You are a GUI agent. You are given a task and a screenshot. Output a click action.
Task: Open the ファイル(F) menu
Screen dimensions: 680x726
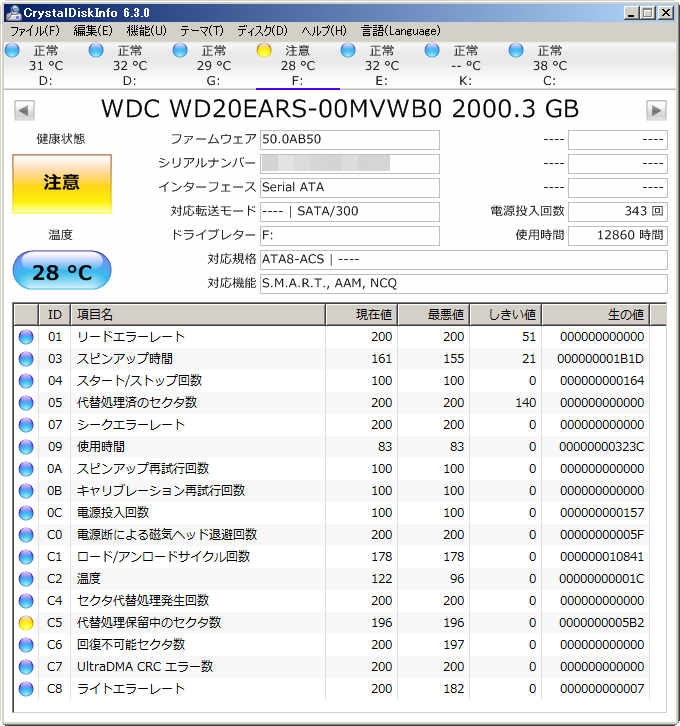point(35,31)
